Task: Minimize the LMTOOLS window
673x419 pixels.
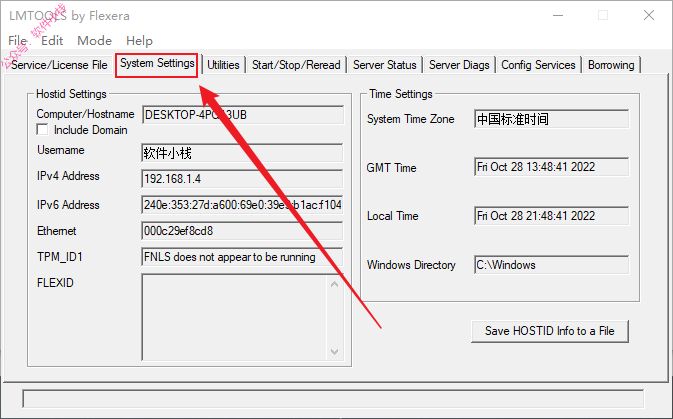Action: click(x=558, y=15)
